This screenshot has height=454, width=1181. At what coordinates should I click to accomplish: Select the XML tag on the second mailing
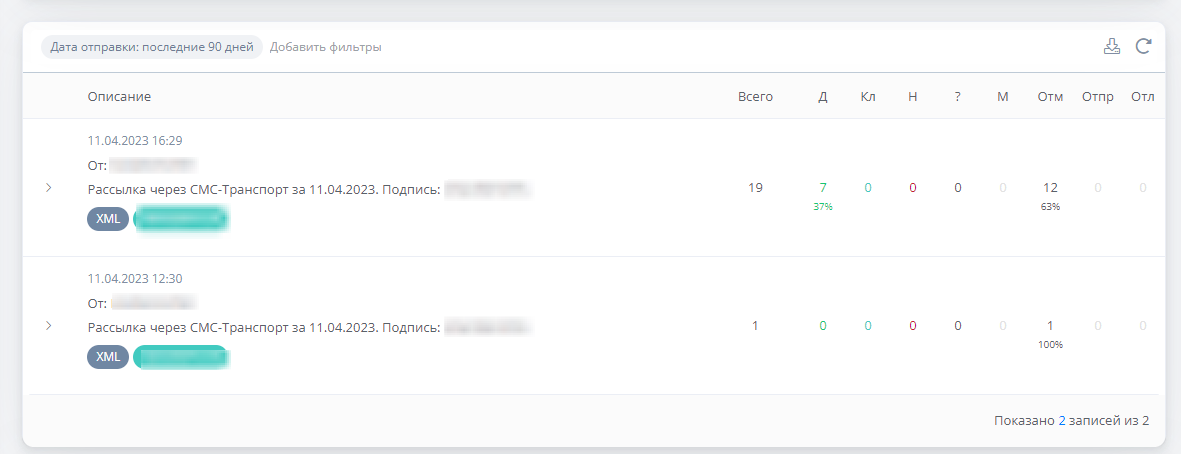click(x=108, y=356)
